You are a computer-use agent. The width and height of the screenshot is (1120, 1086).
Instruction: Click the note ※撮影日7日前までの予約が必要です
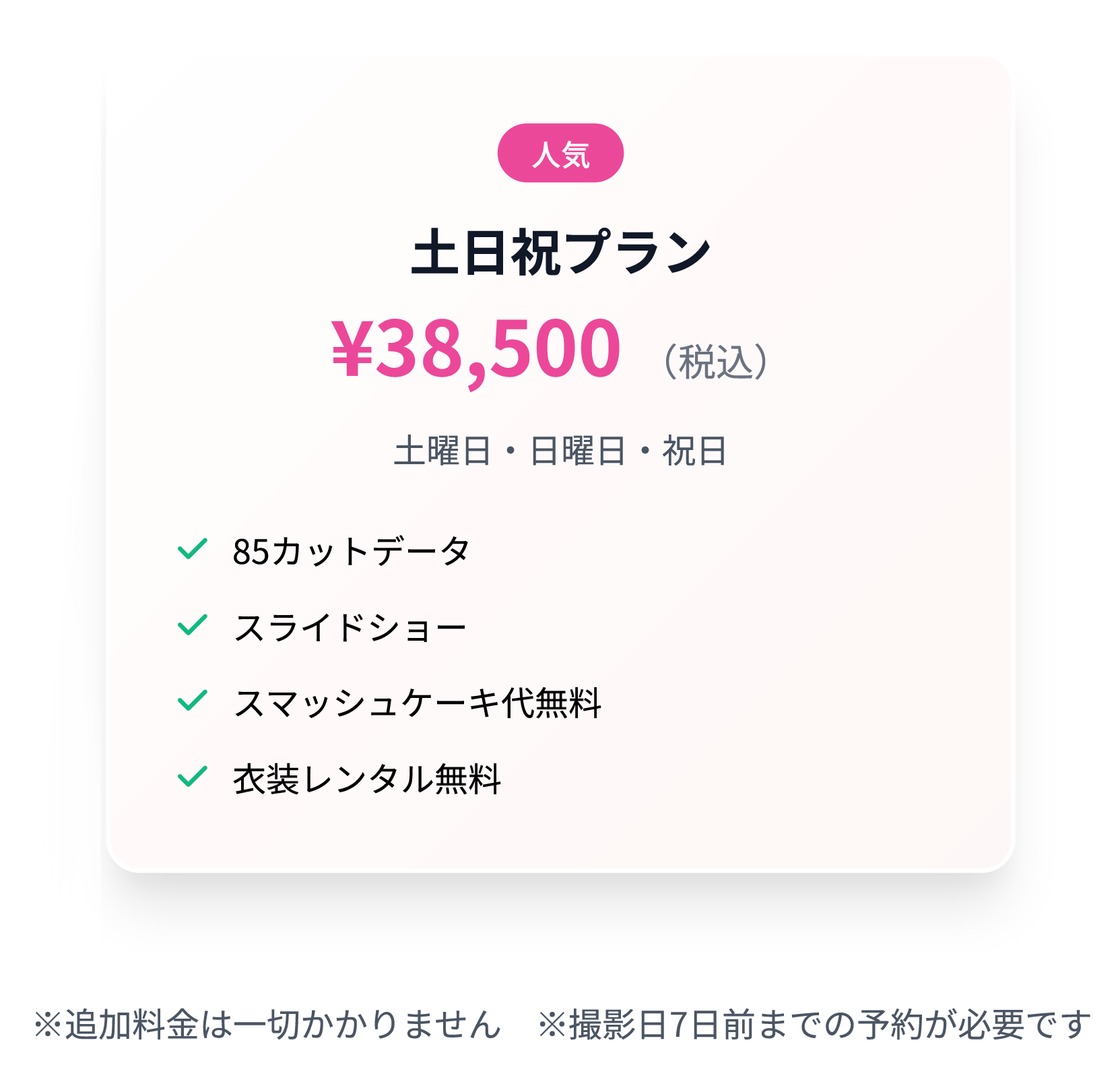(814, 1024)
